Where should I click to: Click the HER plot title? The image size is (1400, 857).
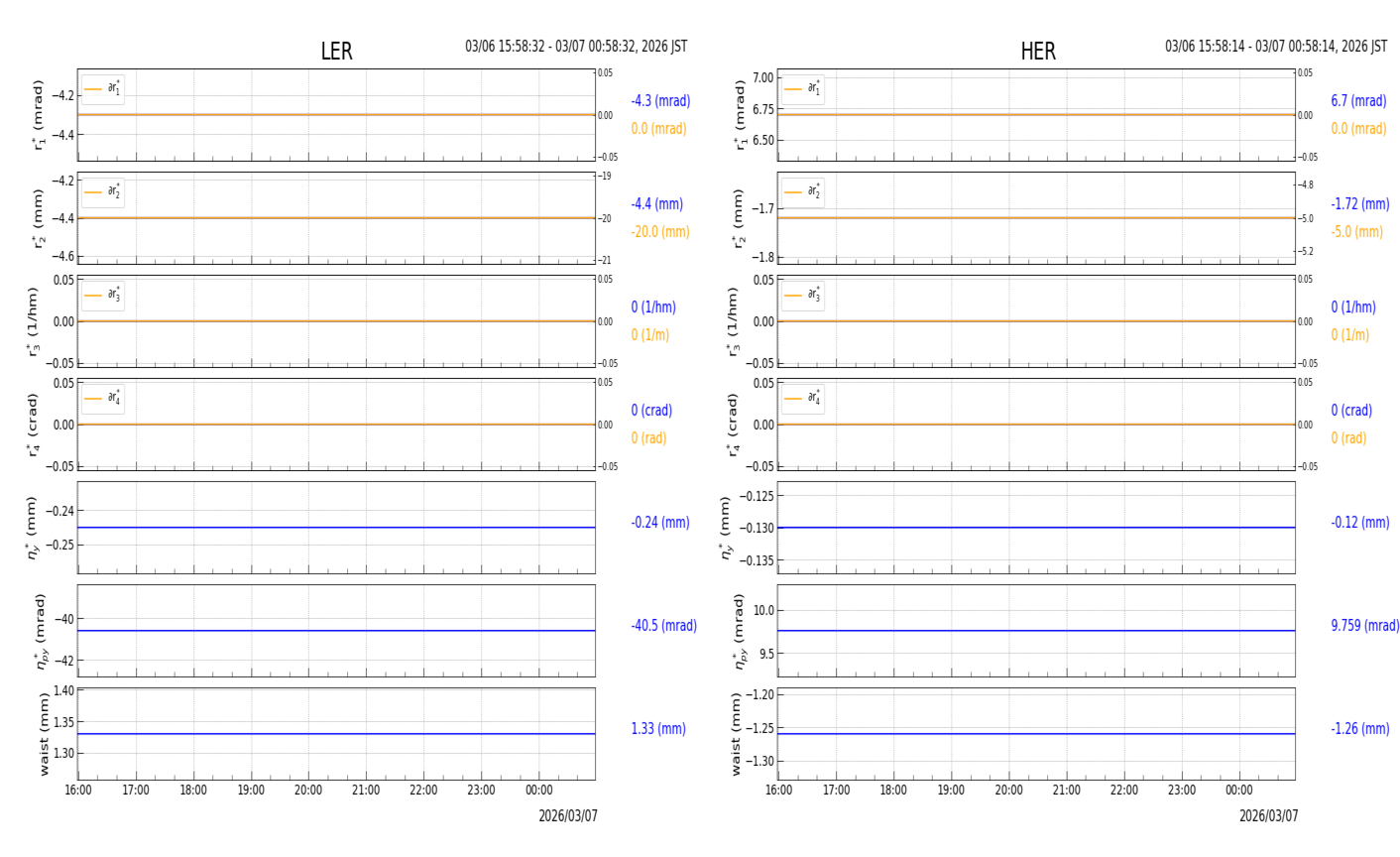[x=1038, y=52]
